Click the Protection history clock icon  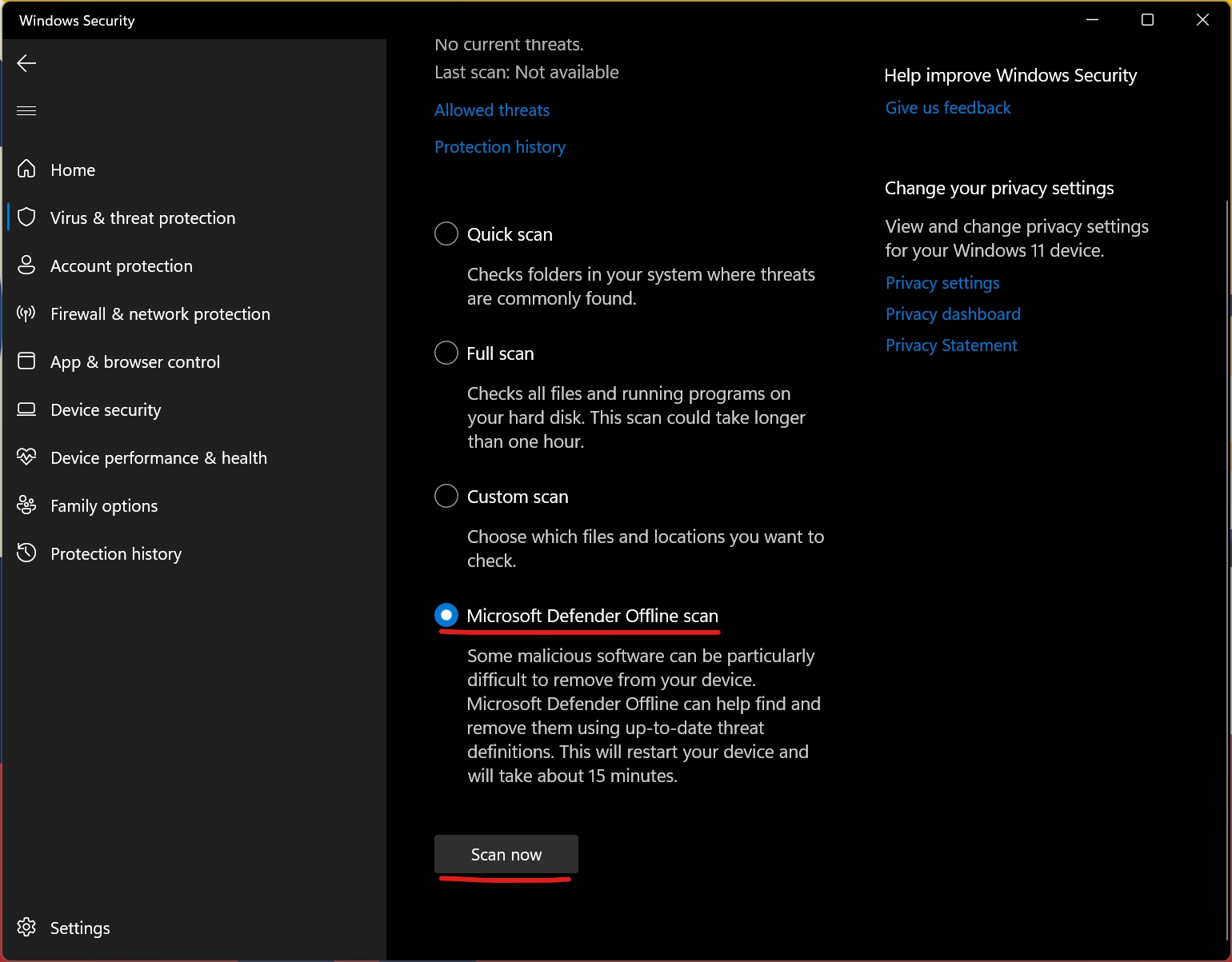click(x=26, y=553)
